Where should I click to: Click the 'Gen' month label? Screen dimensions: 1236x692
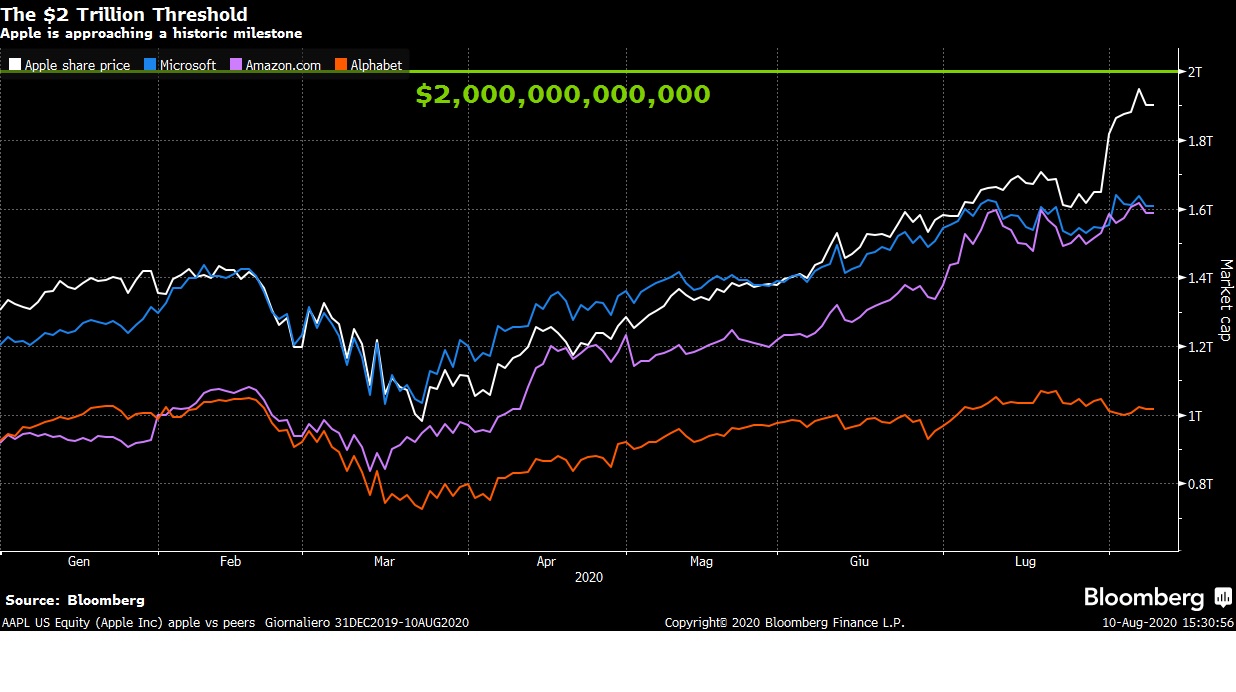point(78,562)
